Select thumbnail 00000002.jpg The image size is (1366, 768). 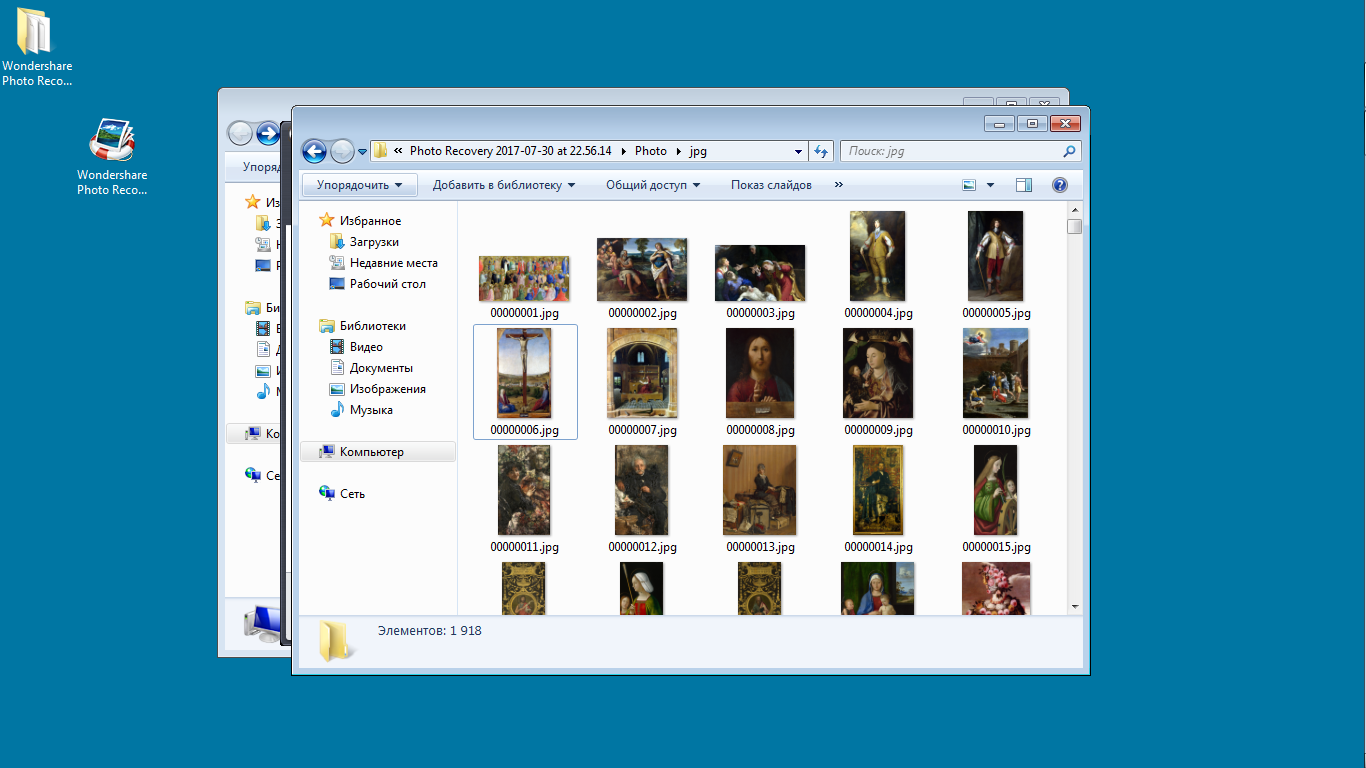tap(643, 270)
